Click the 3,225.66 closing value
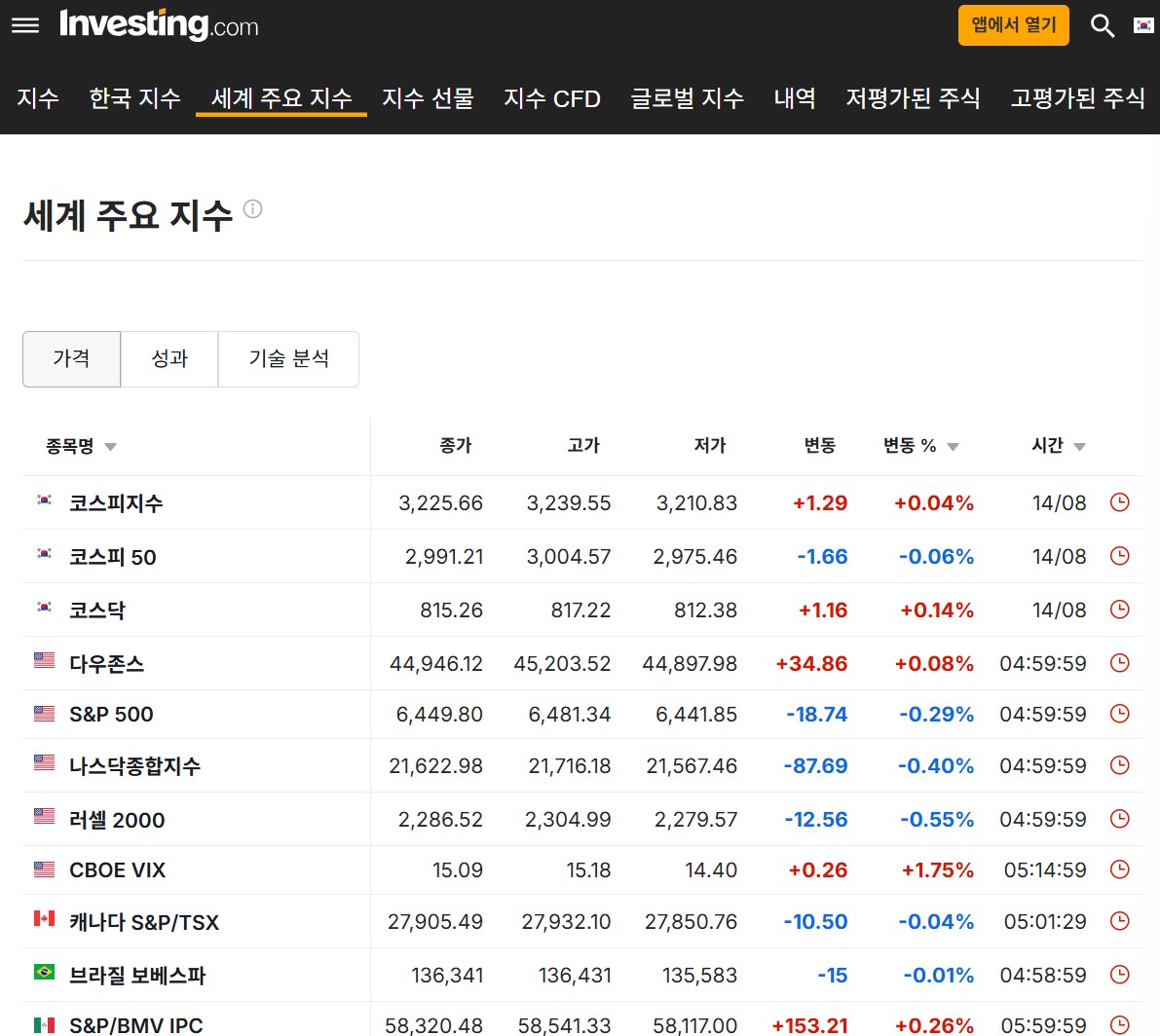 click(441, 503)
